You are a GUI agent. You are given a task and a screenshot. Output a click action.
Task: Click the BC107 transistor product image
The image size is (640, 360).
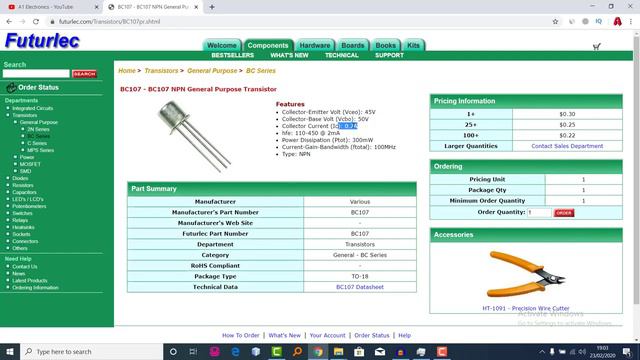(195, 137)
